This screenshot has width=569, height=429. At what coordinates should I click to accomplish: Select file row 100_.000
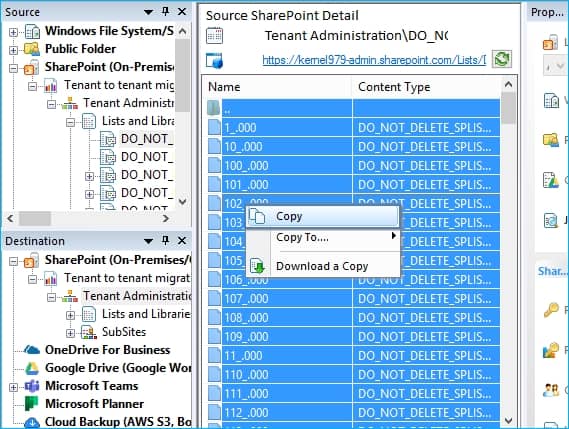click(x=354, y=166)
